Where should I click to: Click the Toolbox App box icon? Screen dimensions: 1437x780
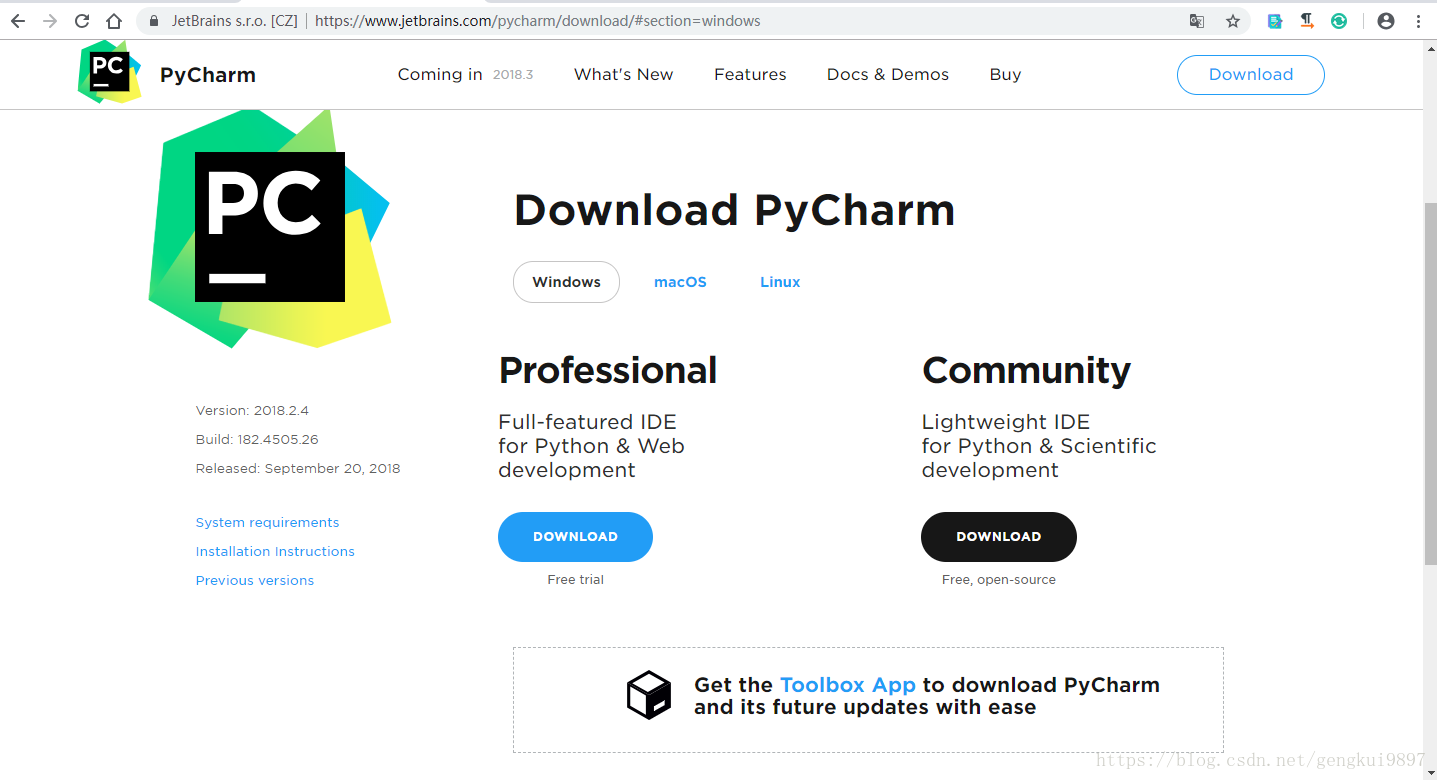648,695
